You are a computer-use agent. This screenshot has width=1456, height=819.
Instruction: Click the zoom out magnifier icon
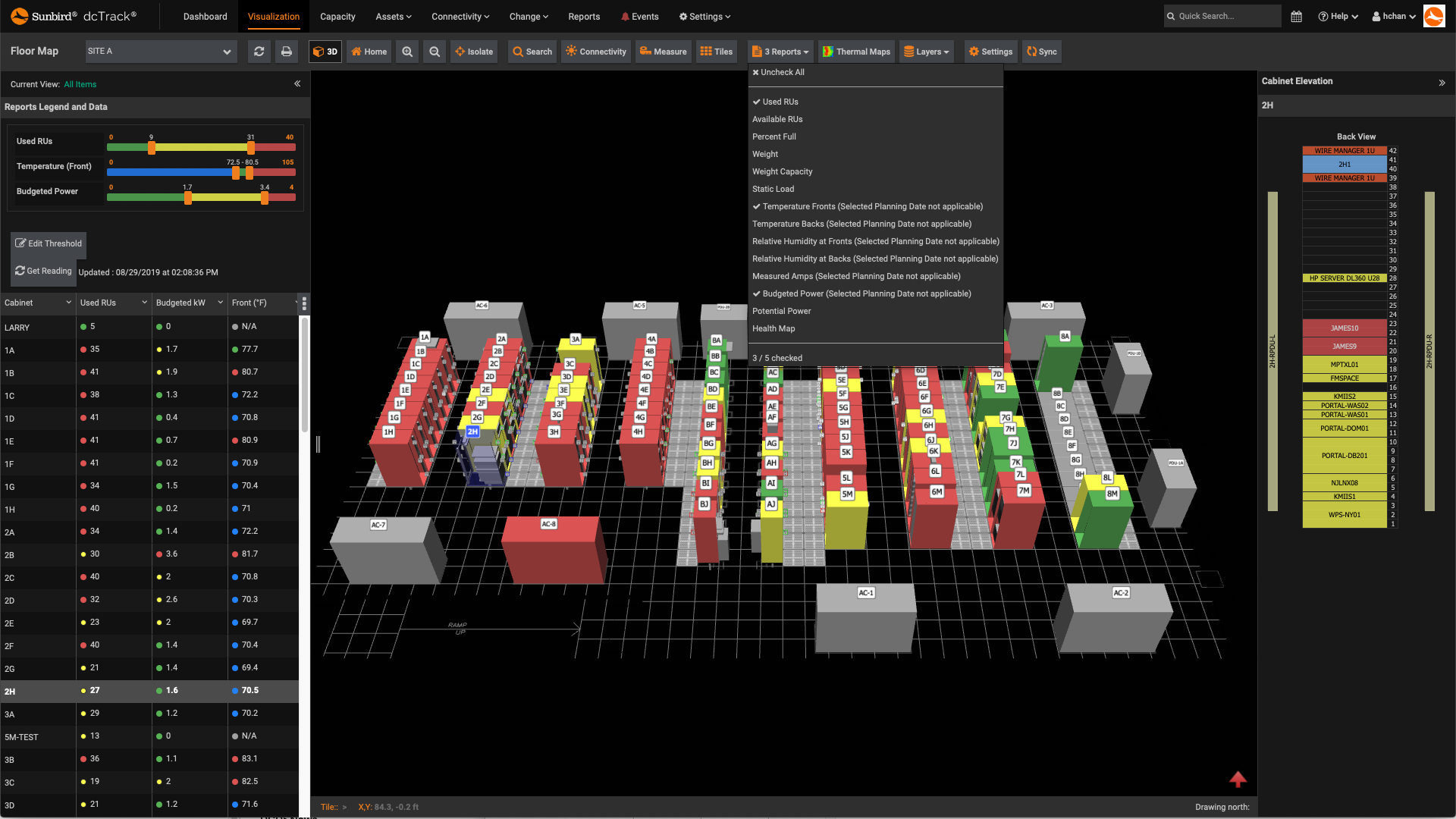tap(435, 52)
